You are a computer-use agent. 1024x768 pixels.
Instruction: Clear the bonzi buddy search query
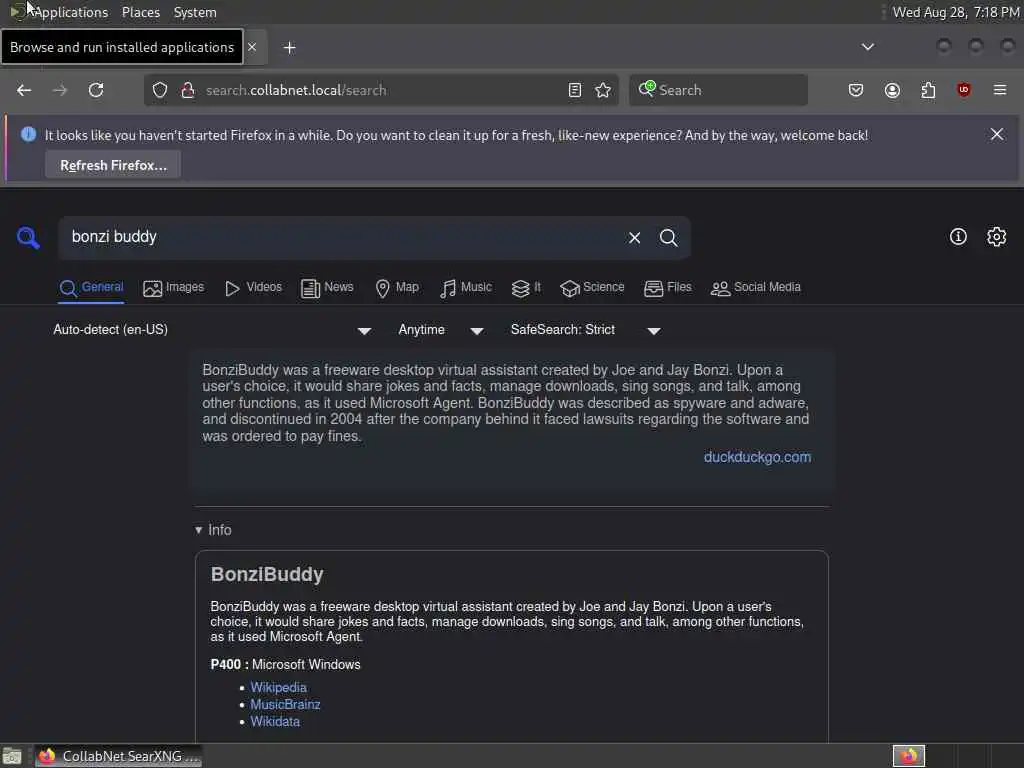click(x=634, y=238)
